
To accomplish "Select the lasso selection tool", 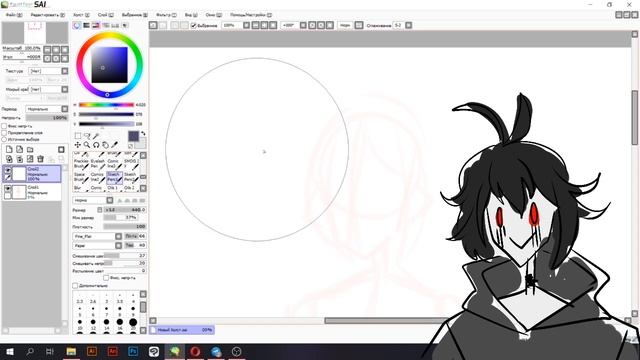I will (x=87, y=136).
